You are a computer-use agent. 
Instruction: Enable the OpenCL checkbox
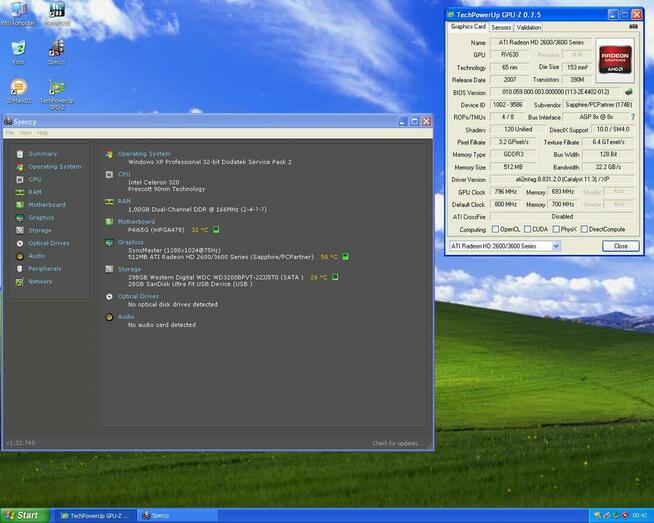495,229
